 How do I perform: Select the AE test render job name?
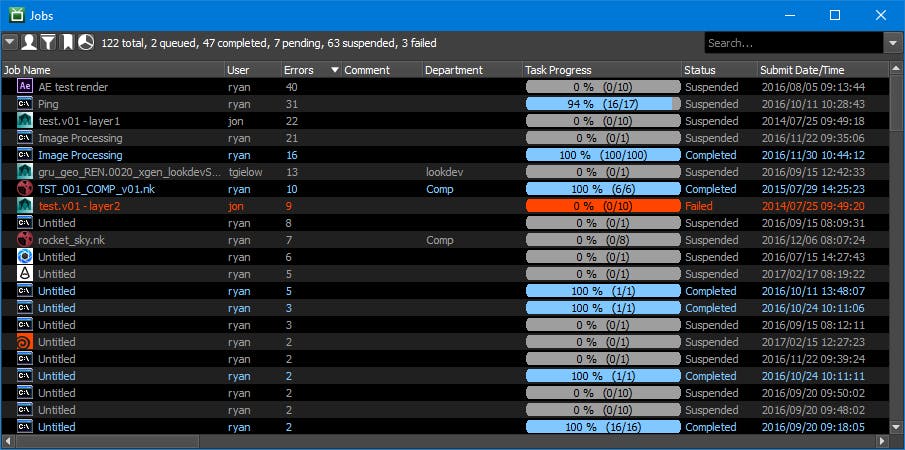[73, 87]
